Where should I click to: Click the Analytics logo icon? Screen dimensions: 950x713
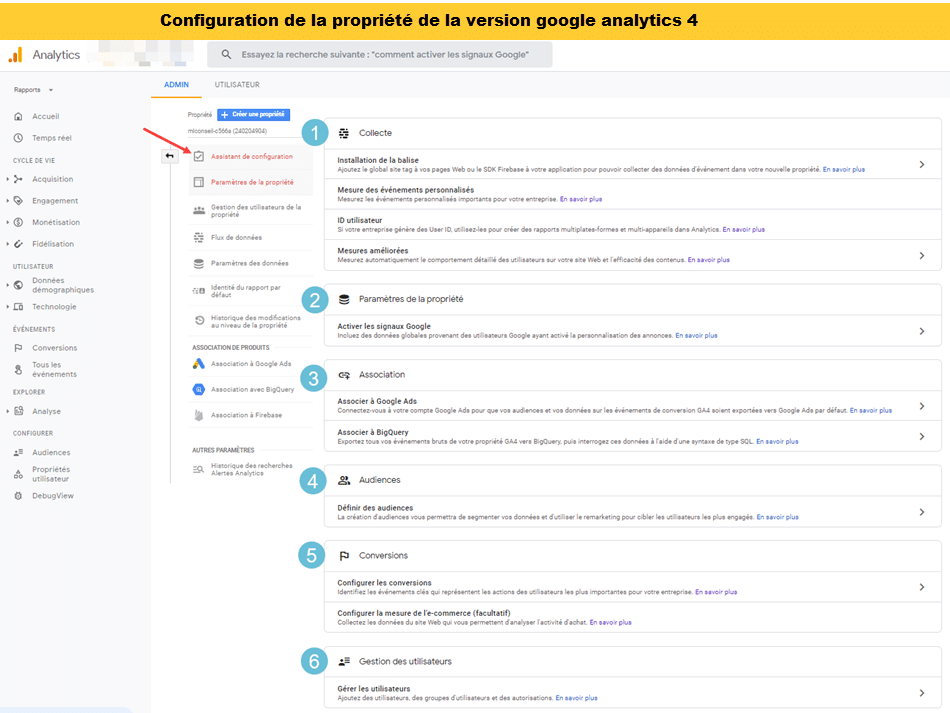point(16,55)
